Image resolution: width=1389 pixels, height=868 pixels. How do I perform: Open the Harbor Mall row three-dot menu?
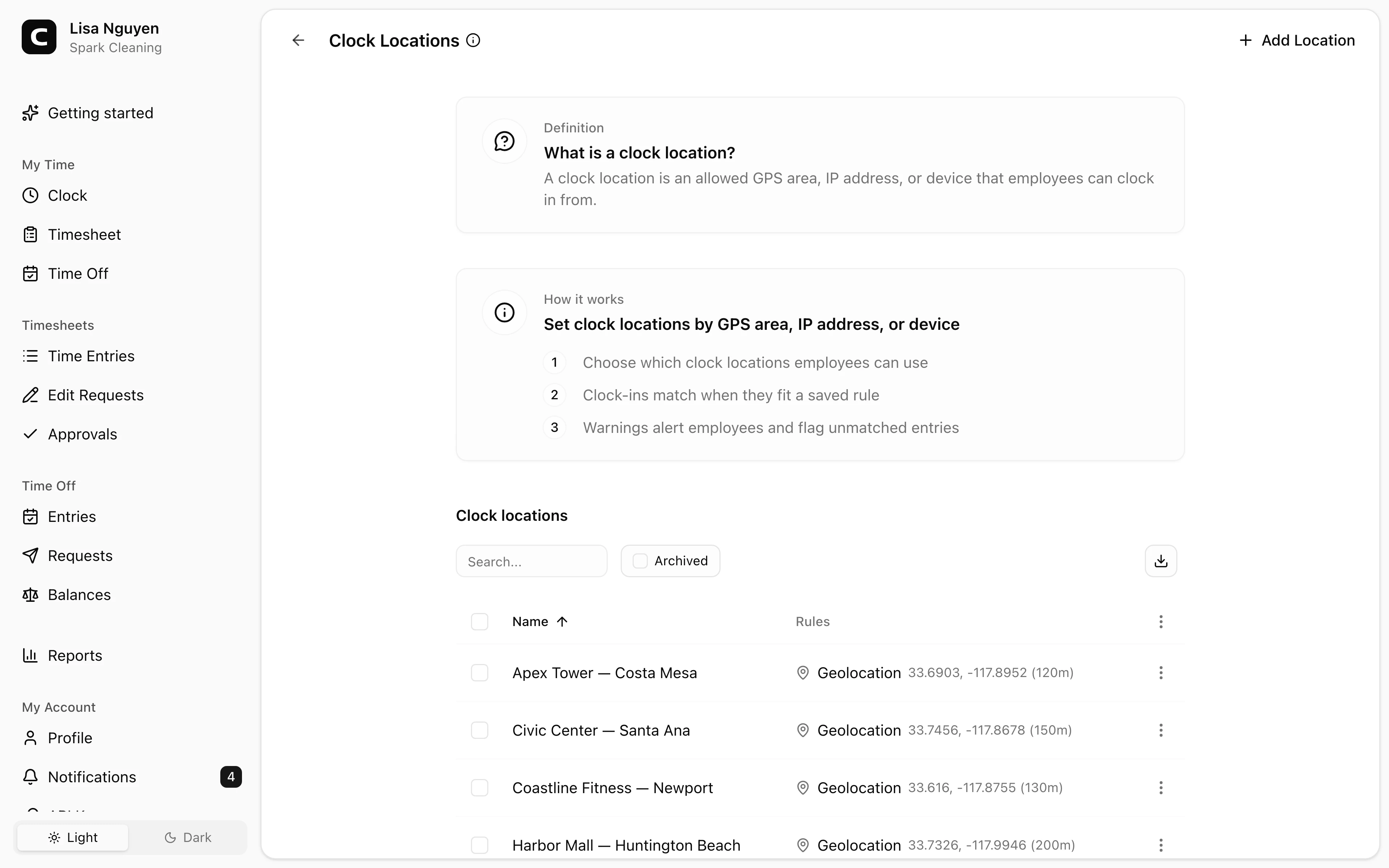coord(1160,845)
